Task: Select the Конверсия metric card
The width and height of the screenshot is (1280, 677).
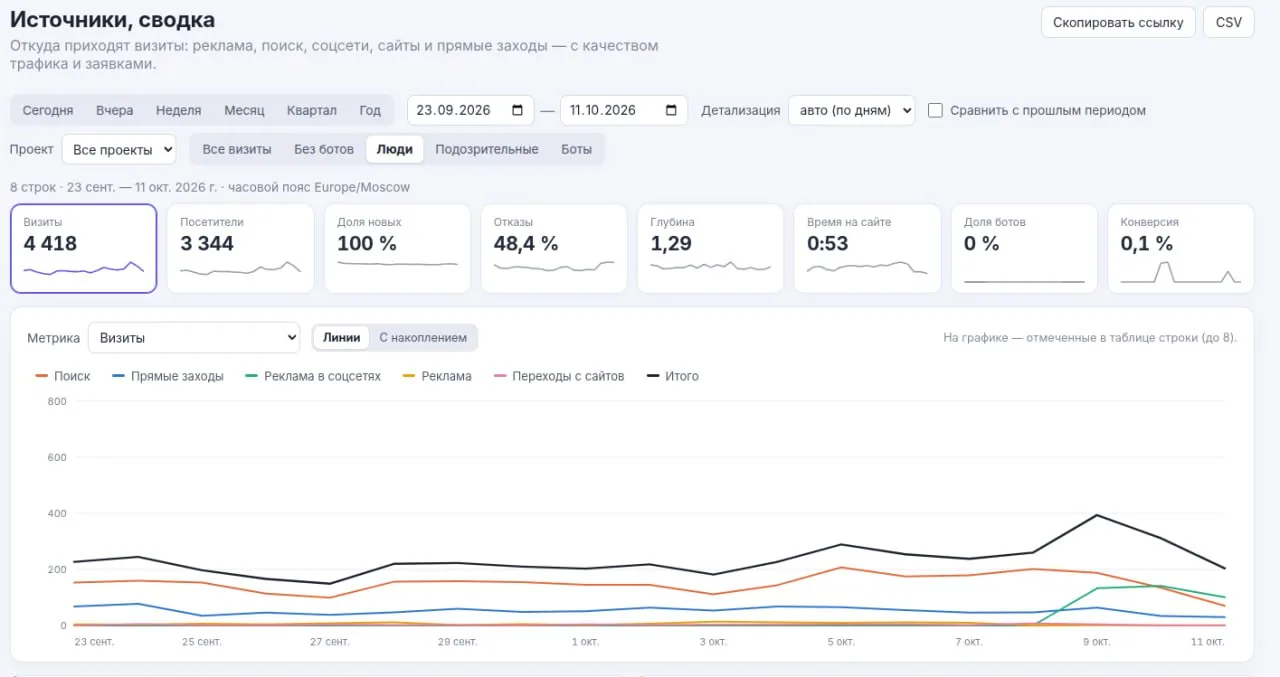Action: click(x=1181, y=249)
